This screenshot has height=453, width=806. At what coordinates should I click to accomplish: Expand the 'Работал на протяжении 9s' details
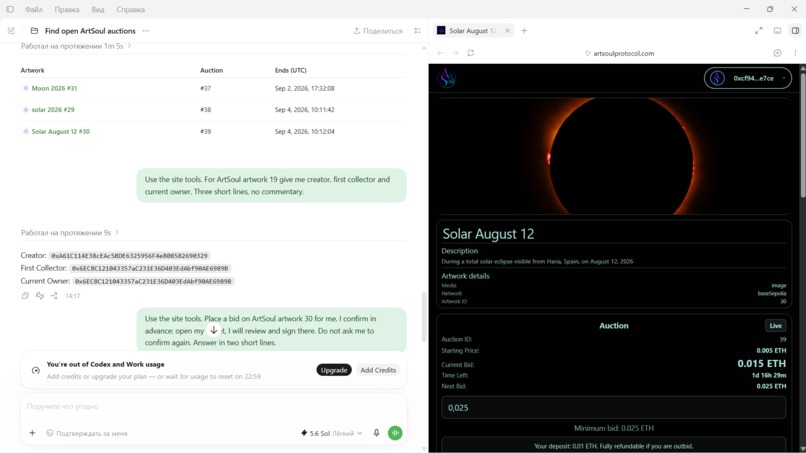(x=70, y=232)
